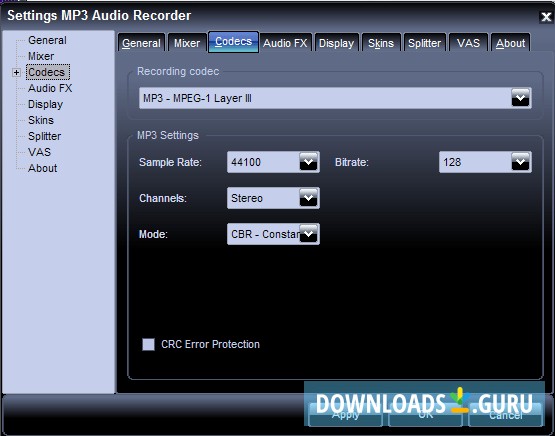Select VAS in the left tree

point(39,152)
